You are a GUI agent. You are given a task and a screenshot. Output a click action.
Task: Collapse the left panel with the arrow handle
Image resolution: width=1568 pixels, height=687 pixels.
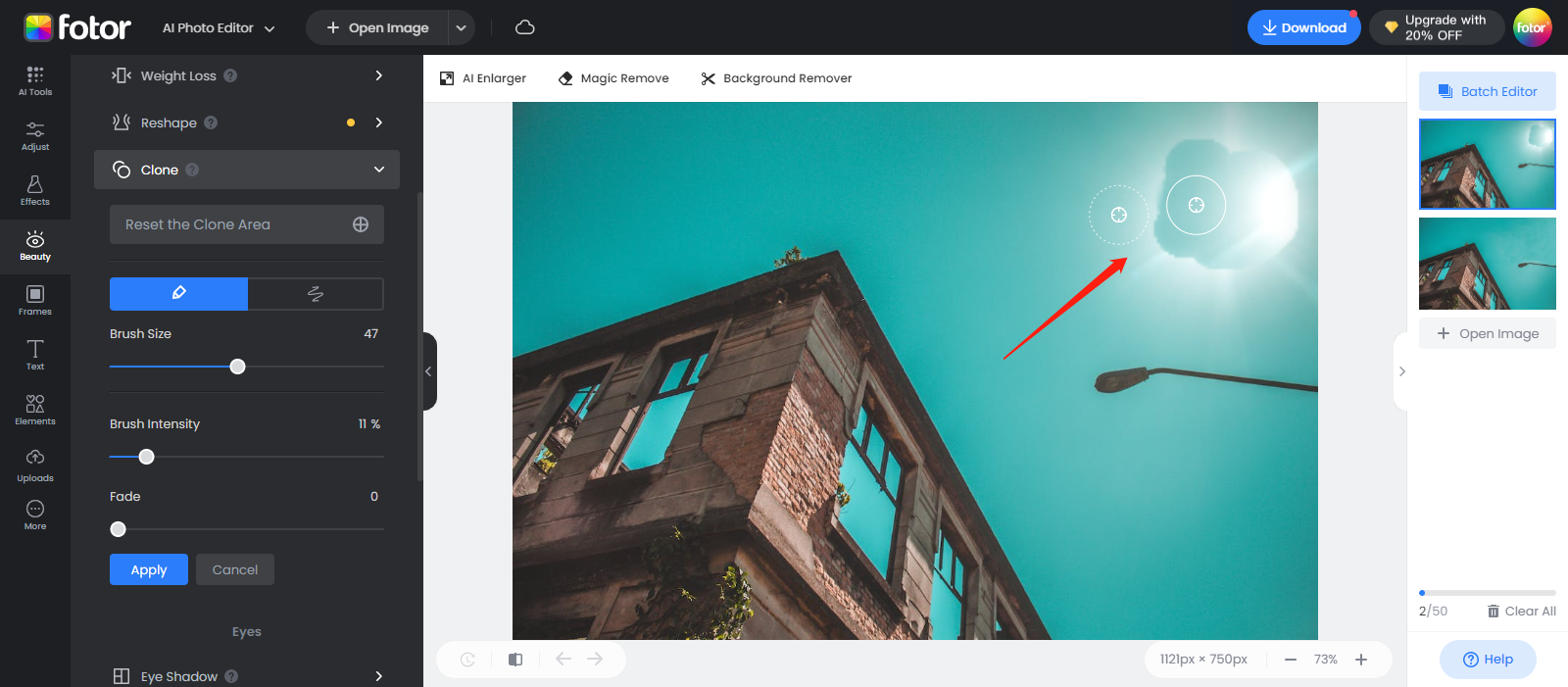coord(429,371)
